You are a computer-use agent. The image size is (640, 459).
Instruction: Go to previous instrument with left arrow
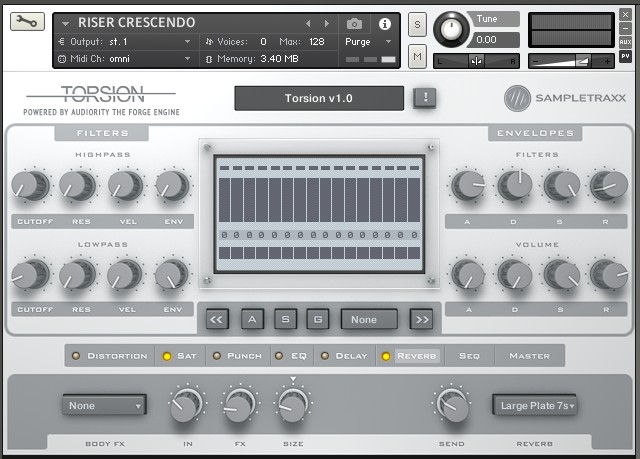coord(308,23)
